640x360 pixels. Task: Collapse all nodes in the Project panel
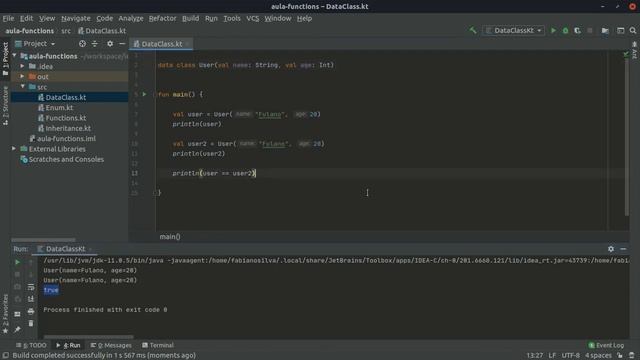(x=95, y=44)
